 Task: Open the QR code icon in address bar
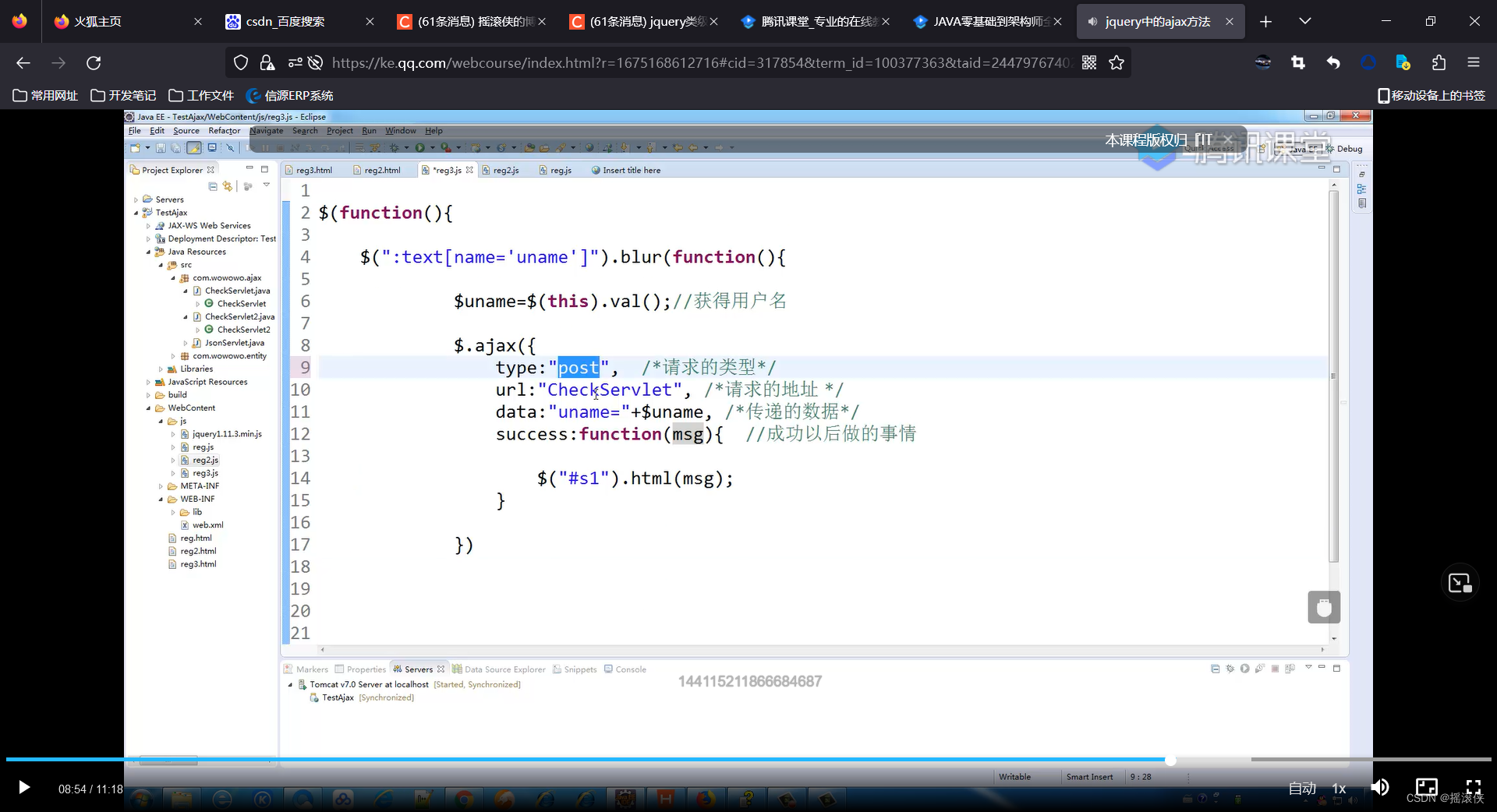click(x=1089, y=62)
